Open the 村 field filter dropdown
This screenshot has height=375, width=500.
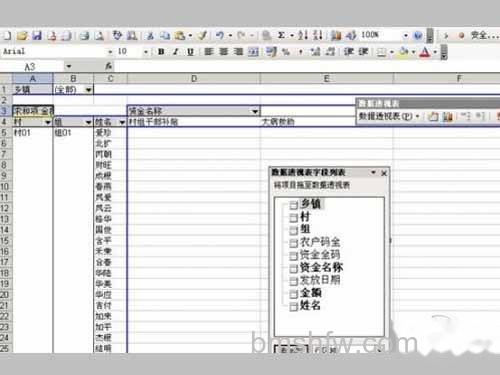tap(48, 122)
